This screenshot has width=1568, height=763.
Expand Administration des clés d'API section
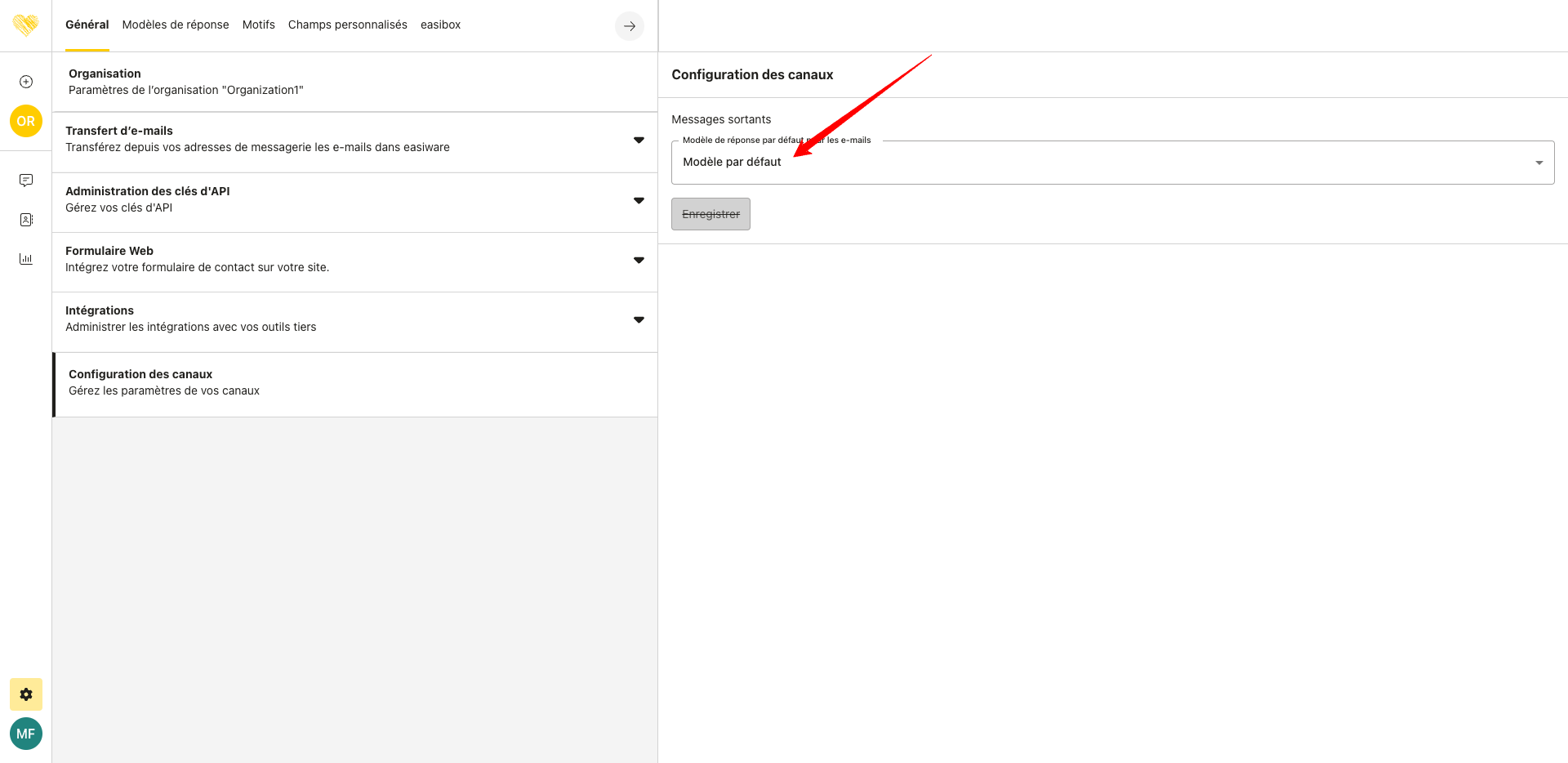tap(639, 201)
